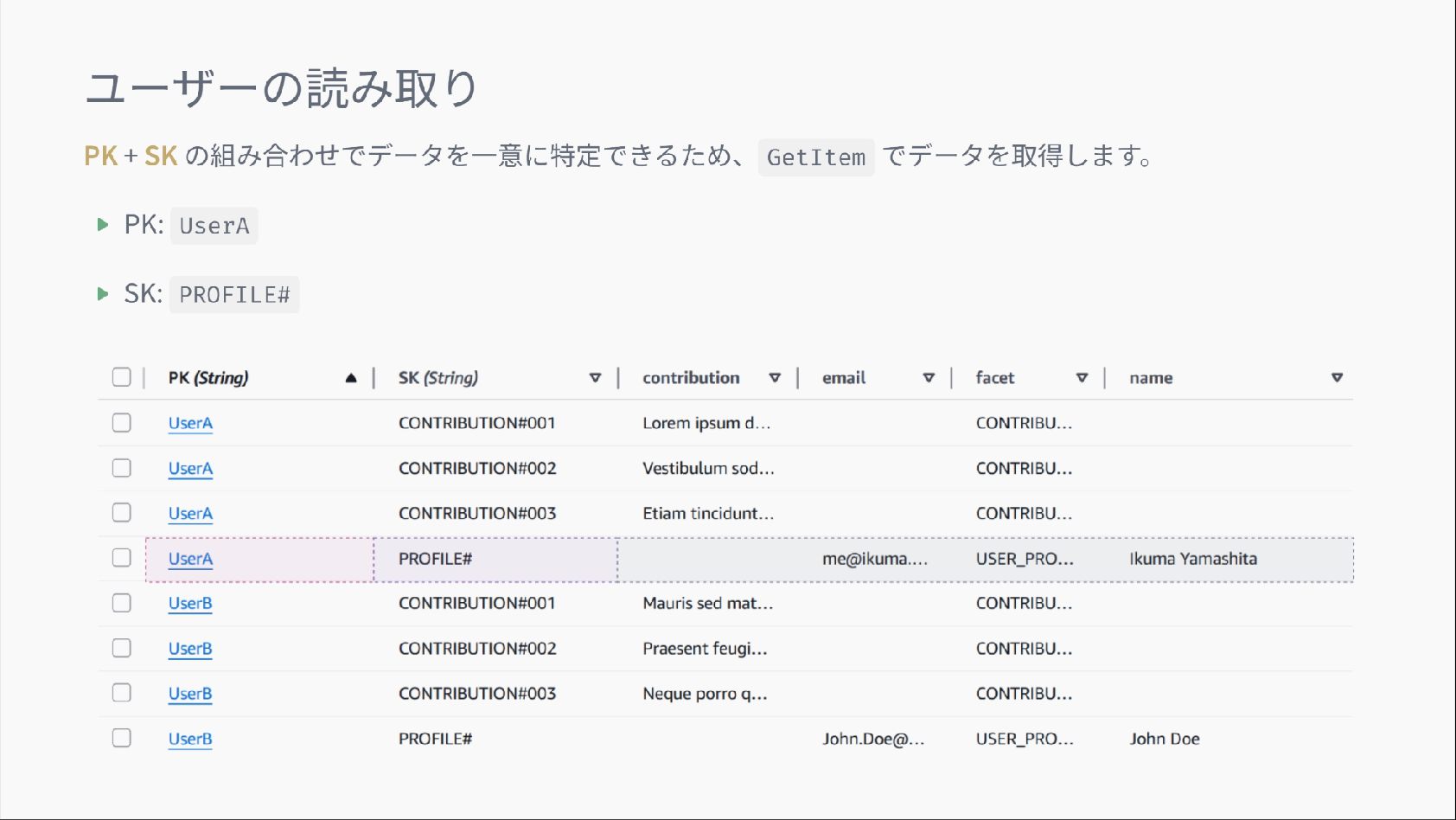1456x820 pixels.
Task: Check the UserA CONTRIBUTION#001 row checkbox
Action: click(122, 423)
